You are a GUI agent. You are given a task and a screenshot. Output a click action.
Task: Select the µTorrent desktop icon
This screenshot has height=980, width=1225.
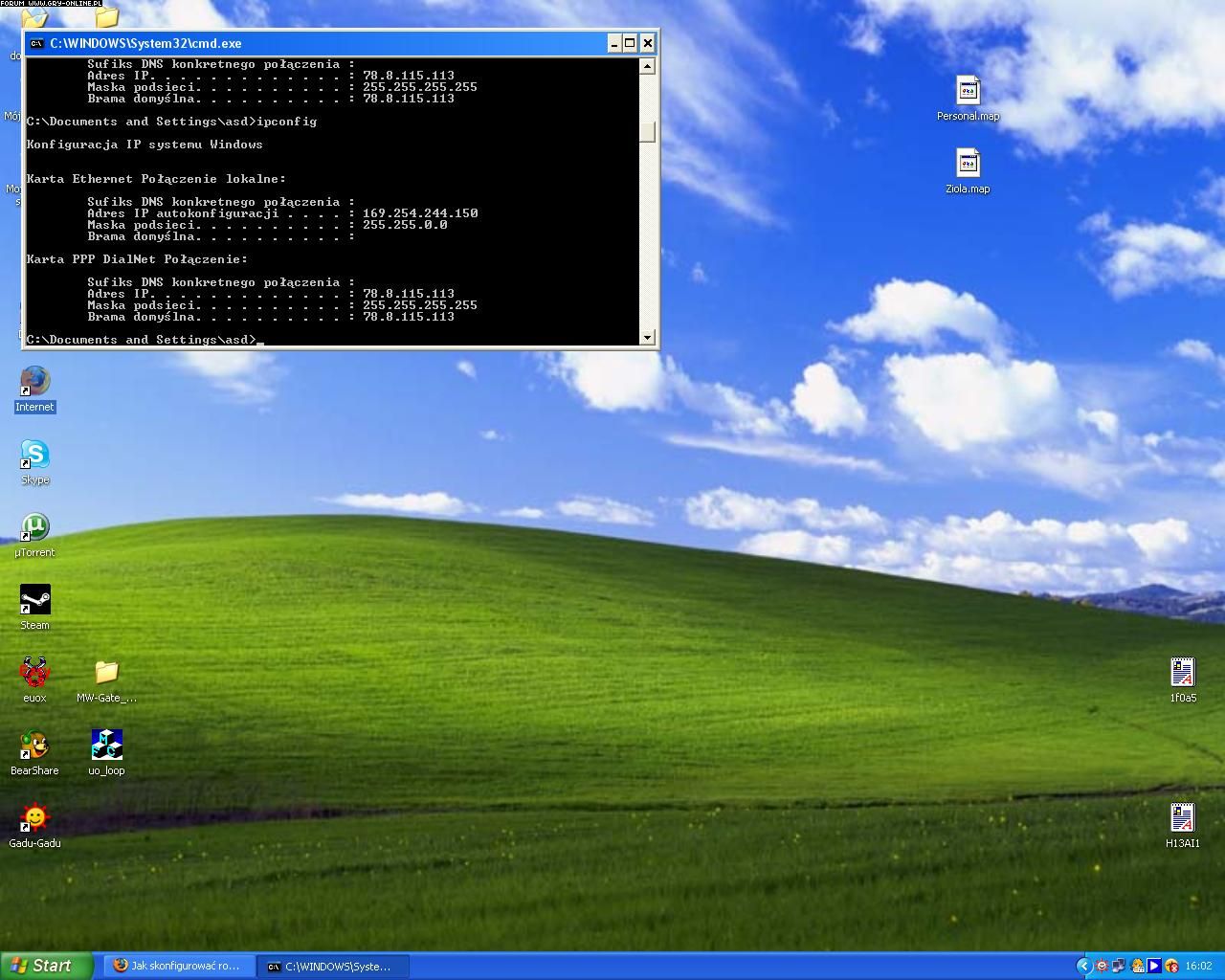[34, 535]
